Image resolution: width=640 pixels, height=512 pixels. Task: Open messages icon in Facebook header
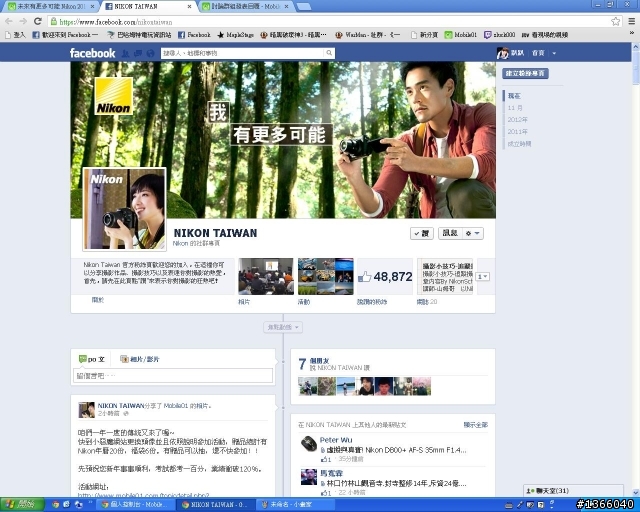138,53
